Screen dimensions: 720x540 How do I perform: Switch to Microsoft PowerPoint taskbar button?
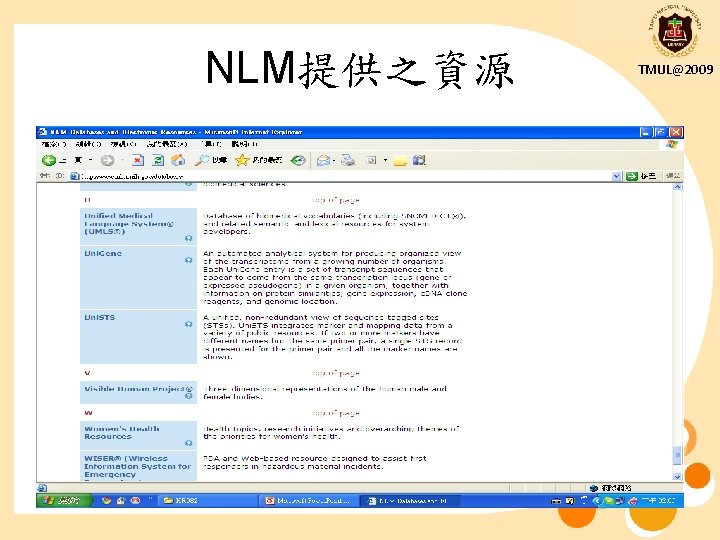pos(309,501)
